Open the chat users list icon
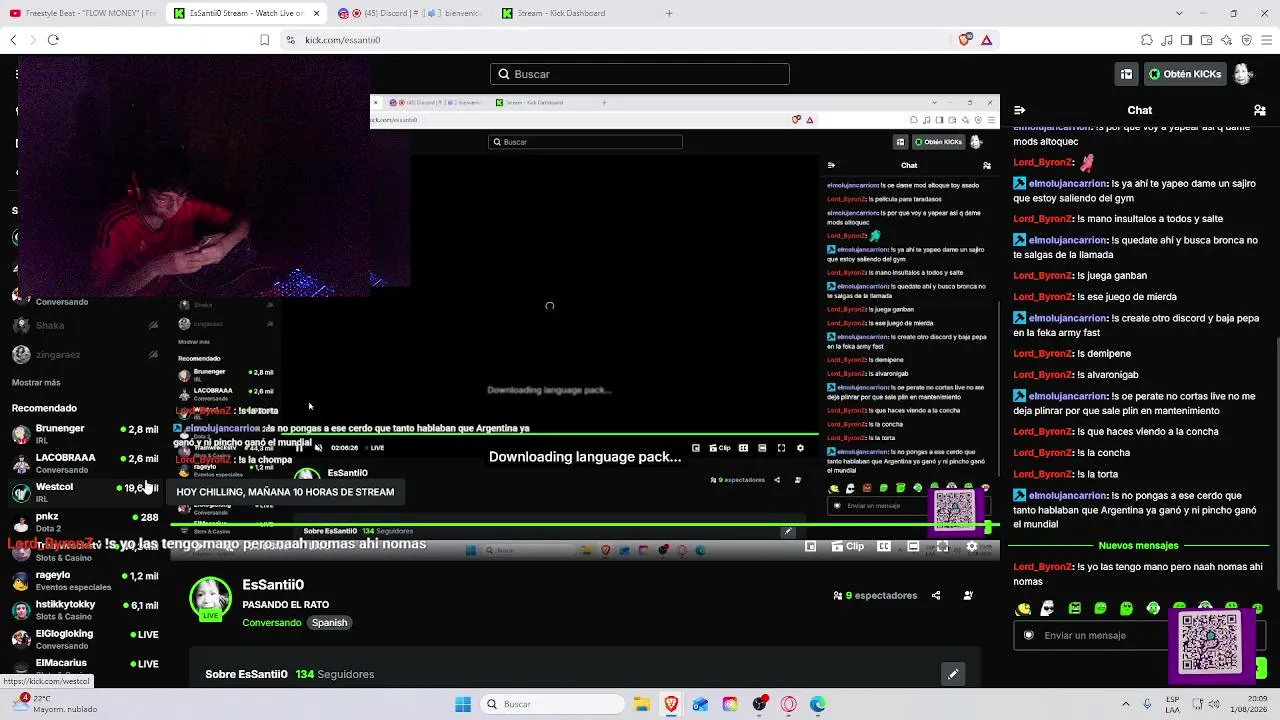The width and height of the screenshot is (1280, 720). 1260,110
